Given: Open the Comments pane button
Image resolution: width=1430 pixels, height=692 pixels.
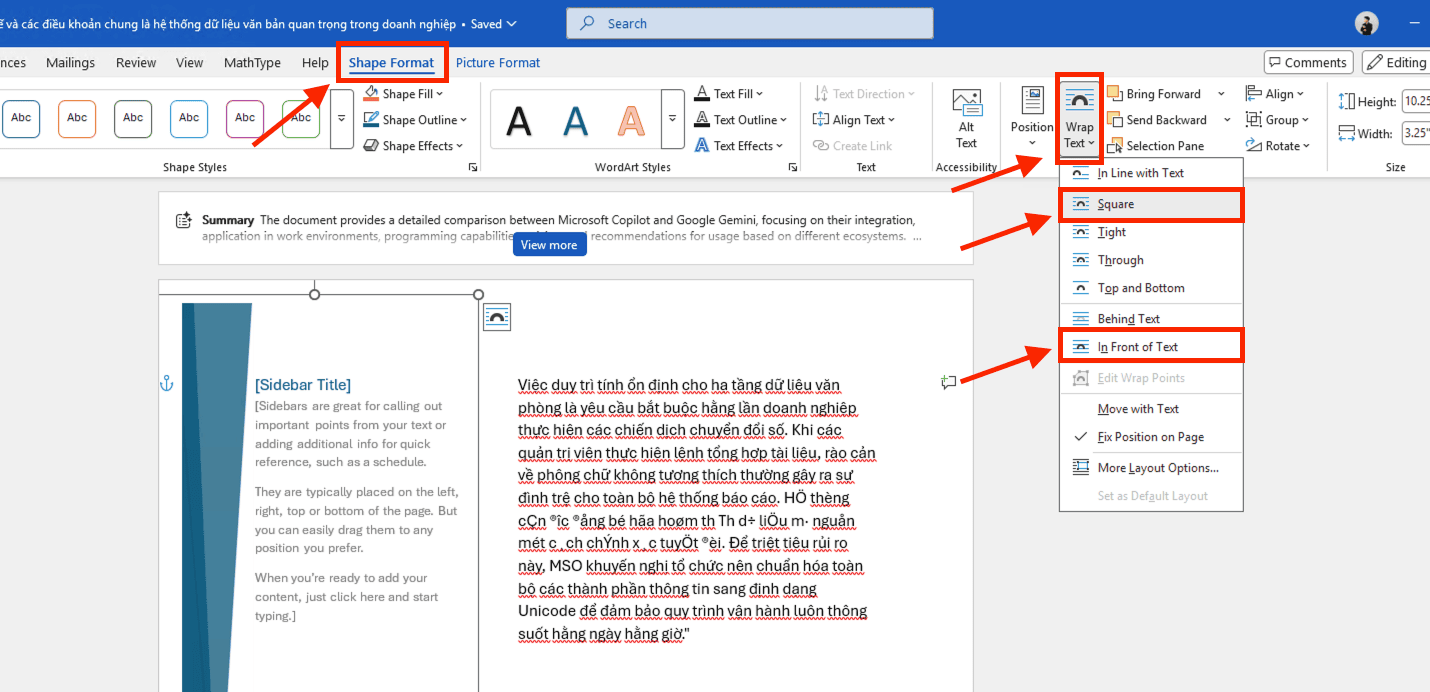Looking at the screenshot, I should tap(1308, 62).
